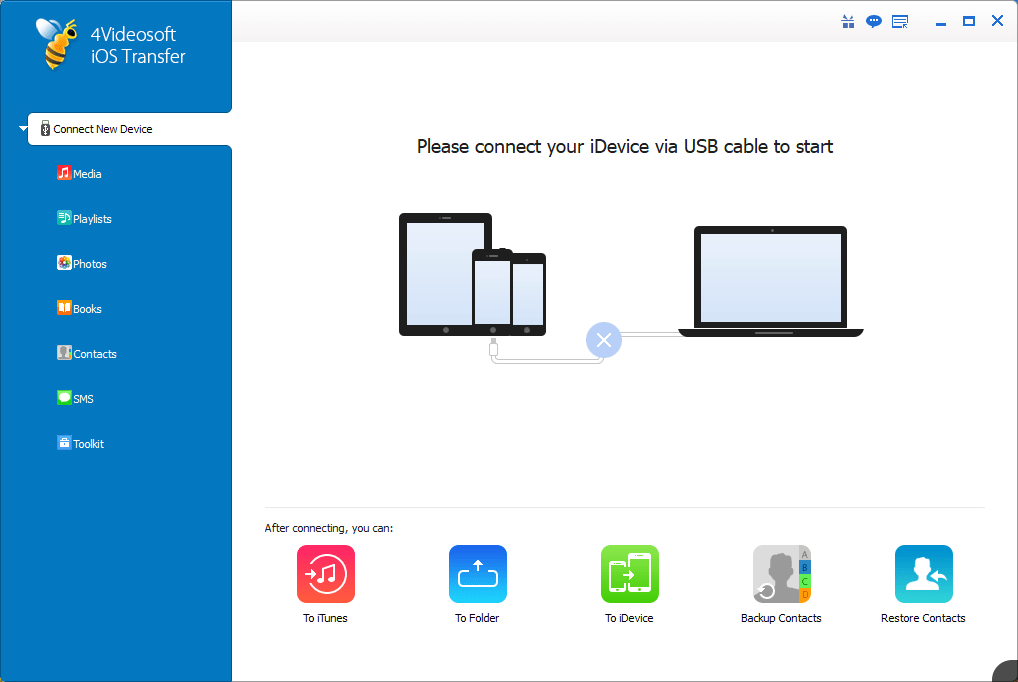Open the Books section
Screen dimensions: 1018x682
click(63, 308)
